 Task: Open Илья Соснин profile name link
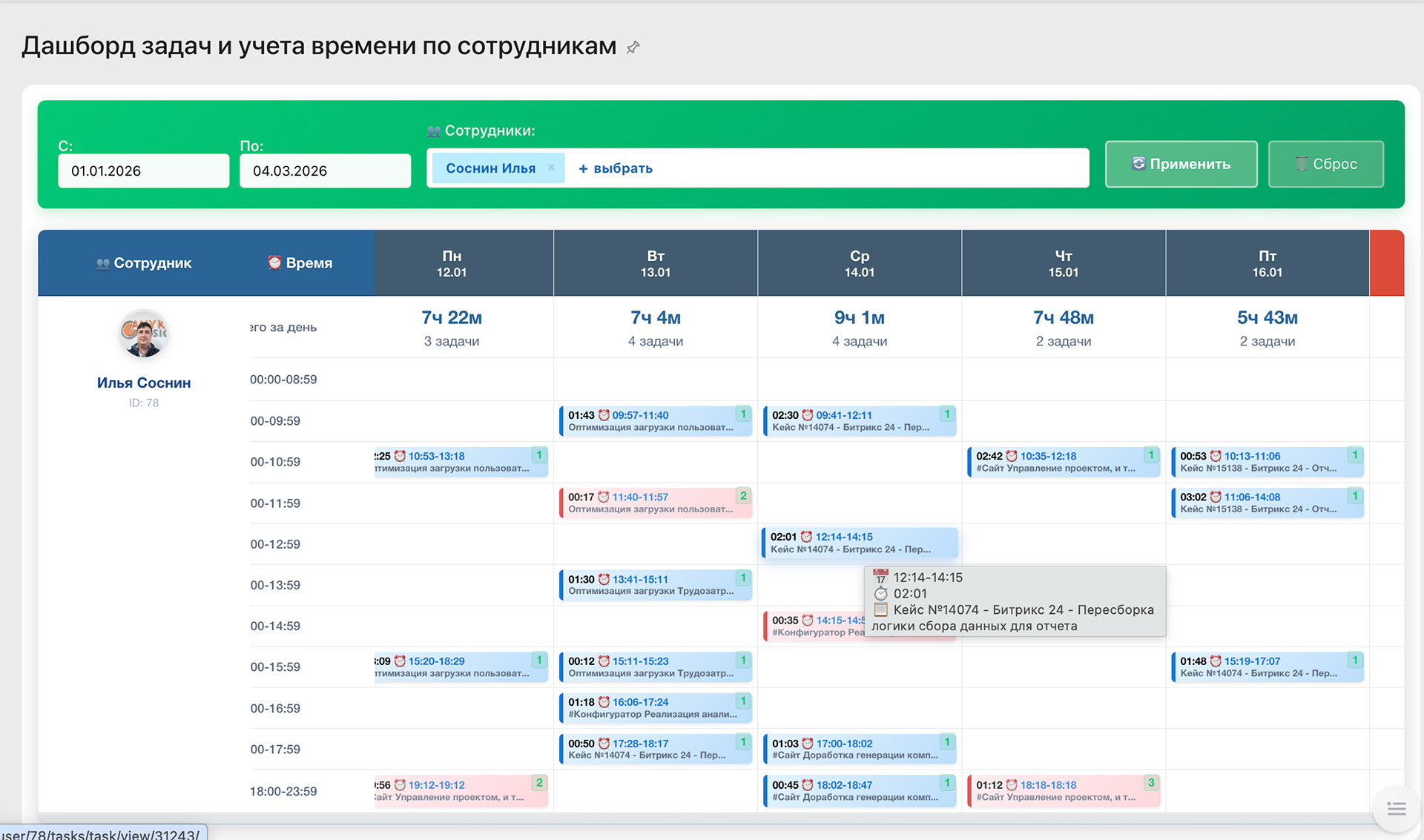pos(144,383)
